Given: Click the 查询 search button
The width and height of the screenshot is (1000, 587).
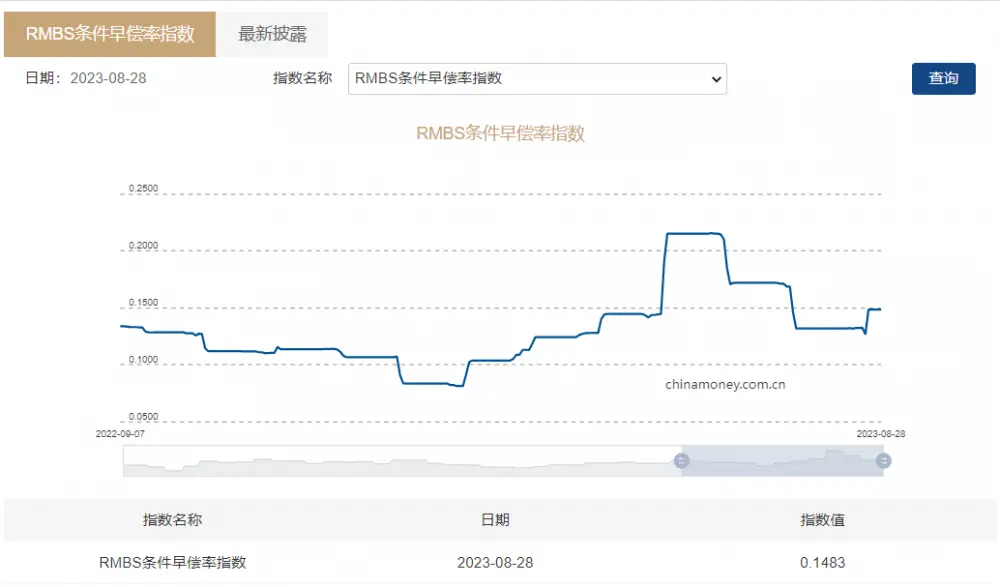Looking at the screenshot, I should coord(943,78).
